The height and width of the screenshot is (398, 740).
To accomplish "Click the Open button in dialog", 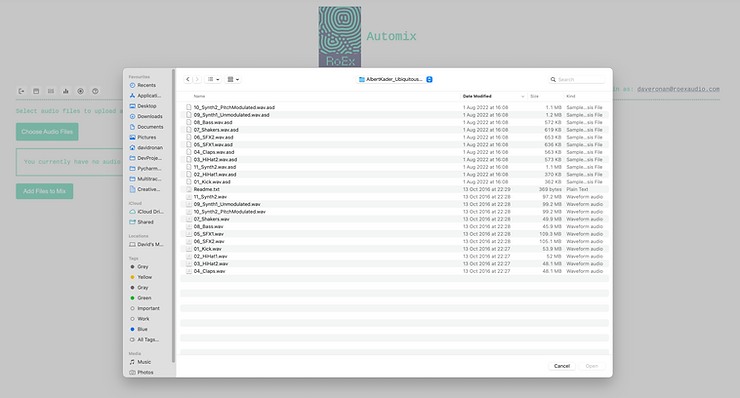I will pos(591,366).
